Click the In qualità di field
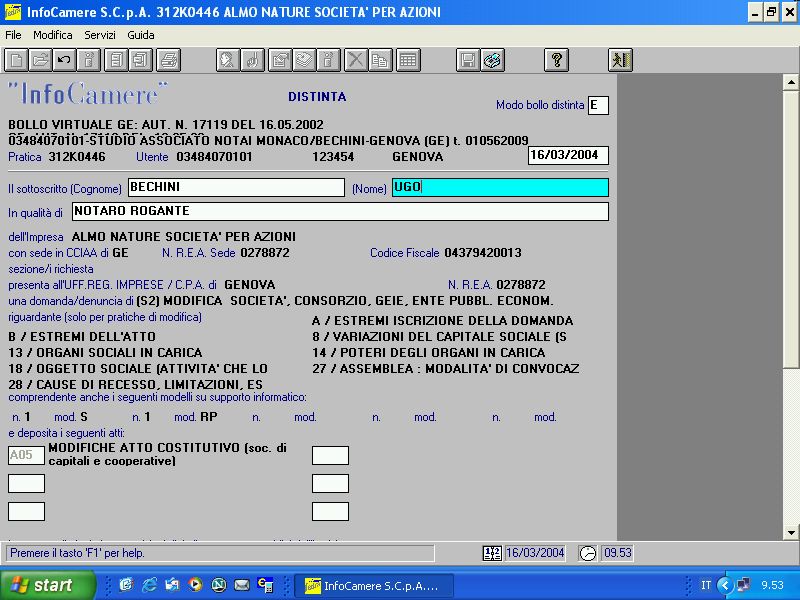This screenshot has height=600, width=800. pyautogui.click(x=340, y=211)
